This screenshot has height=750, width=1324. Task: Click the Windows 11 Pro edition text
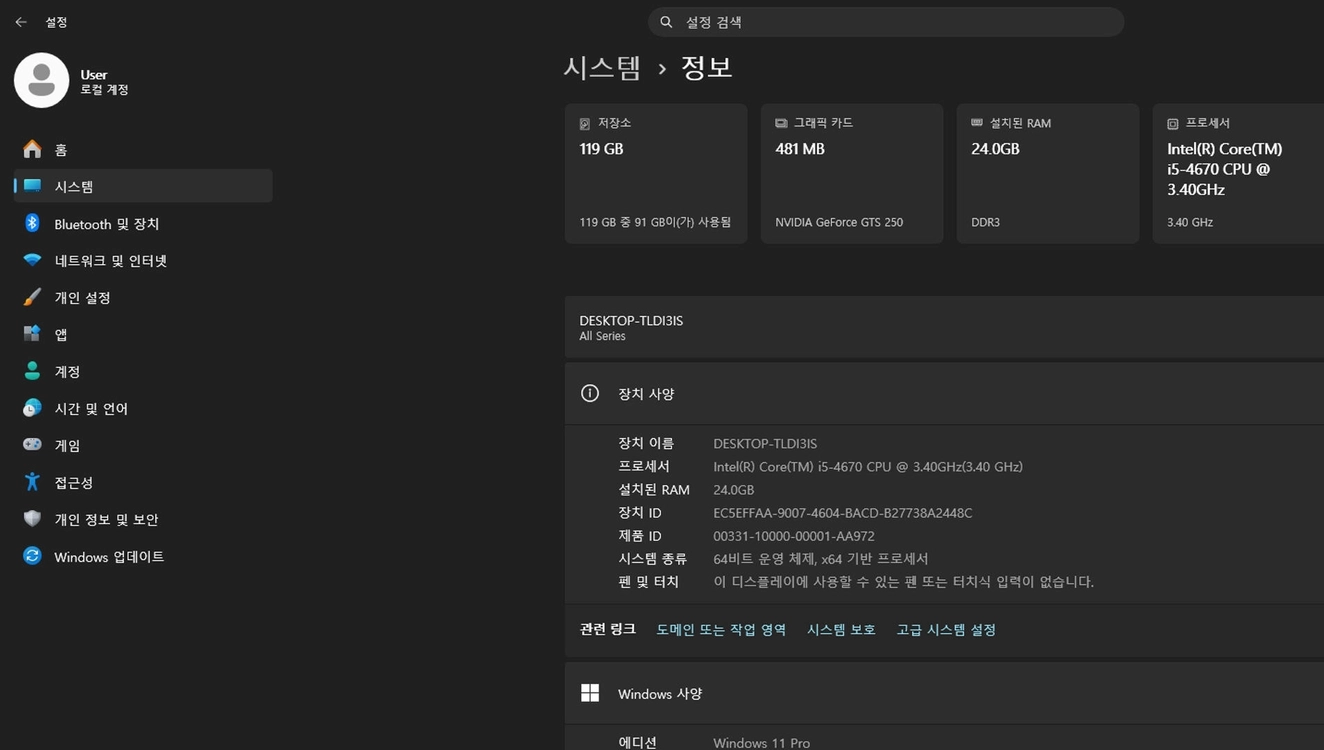pos(761,743)
